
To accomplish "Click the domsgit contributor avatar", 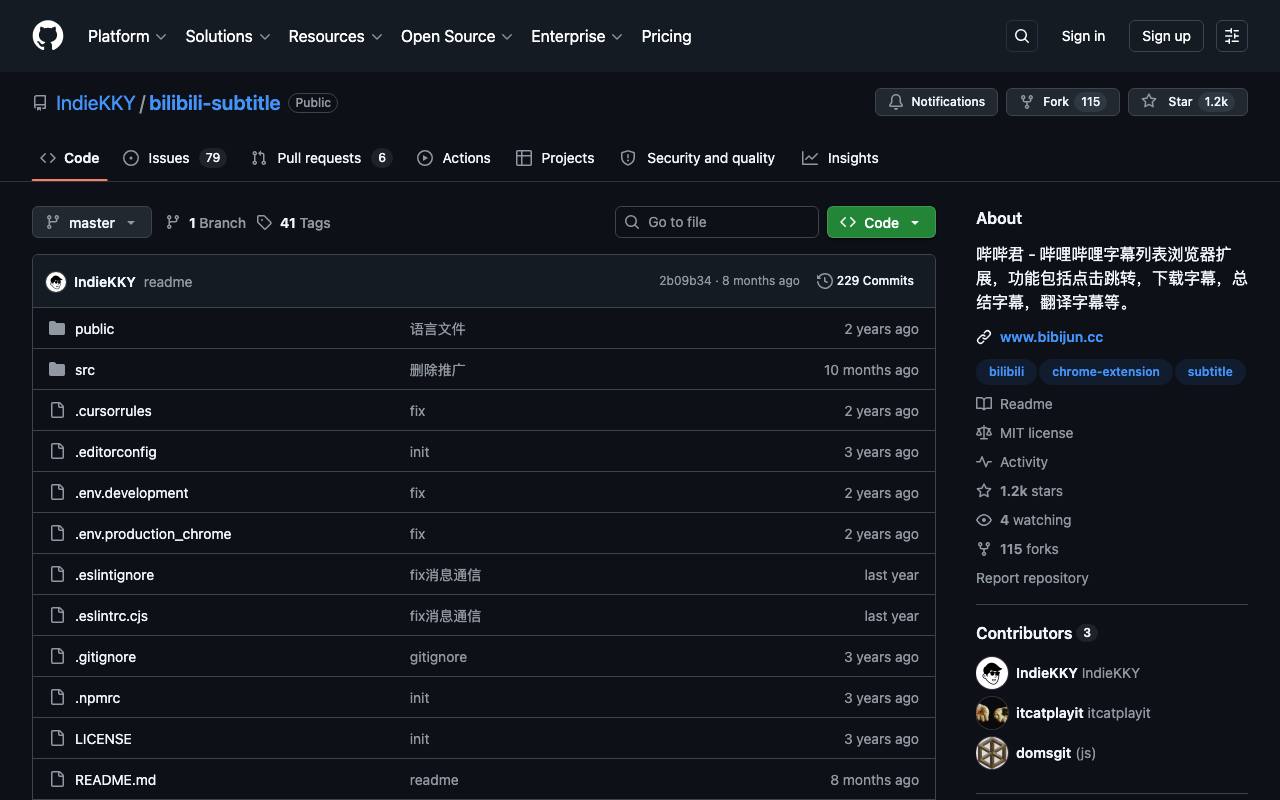I will [x=992, y=753].
